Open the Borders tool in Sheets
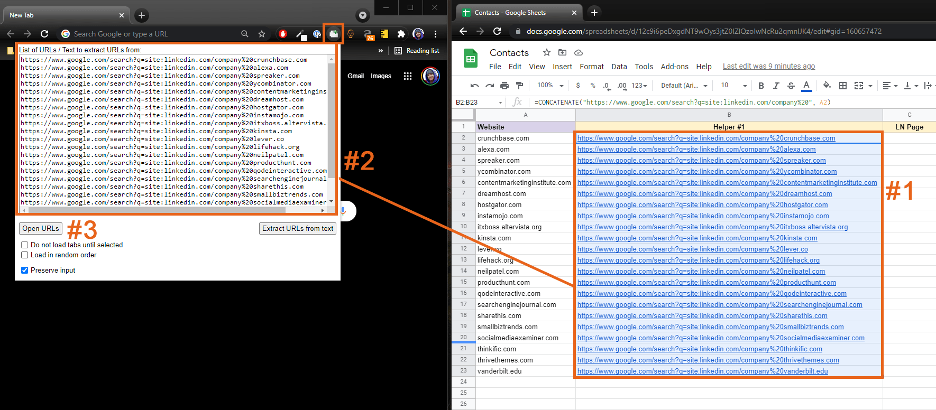Viewport: 936px width, 410px height. [843, 86]
